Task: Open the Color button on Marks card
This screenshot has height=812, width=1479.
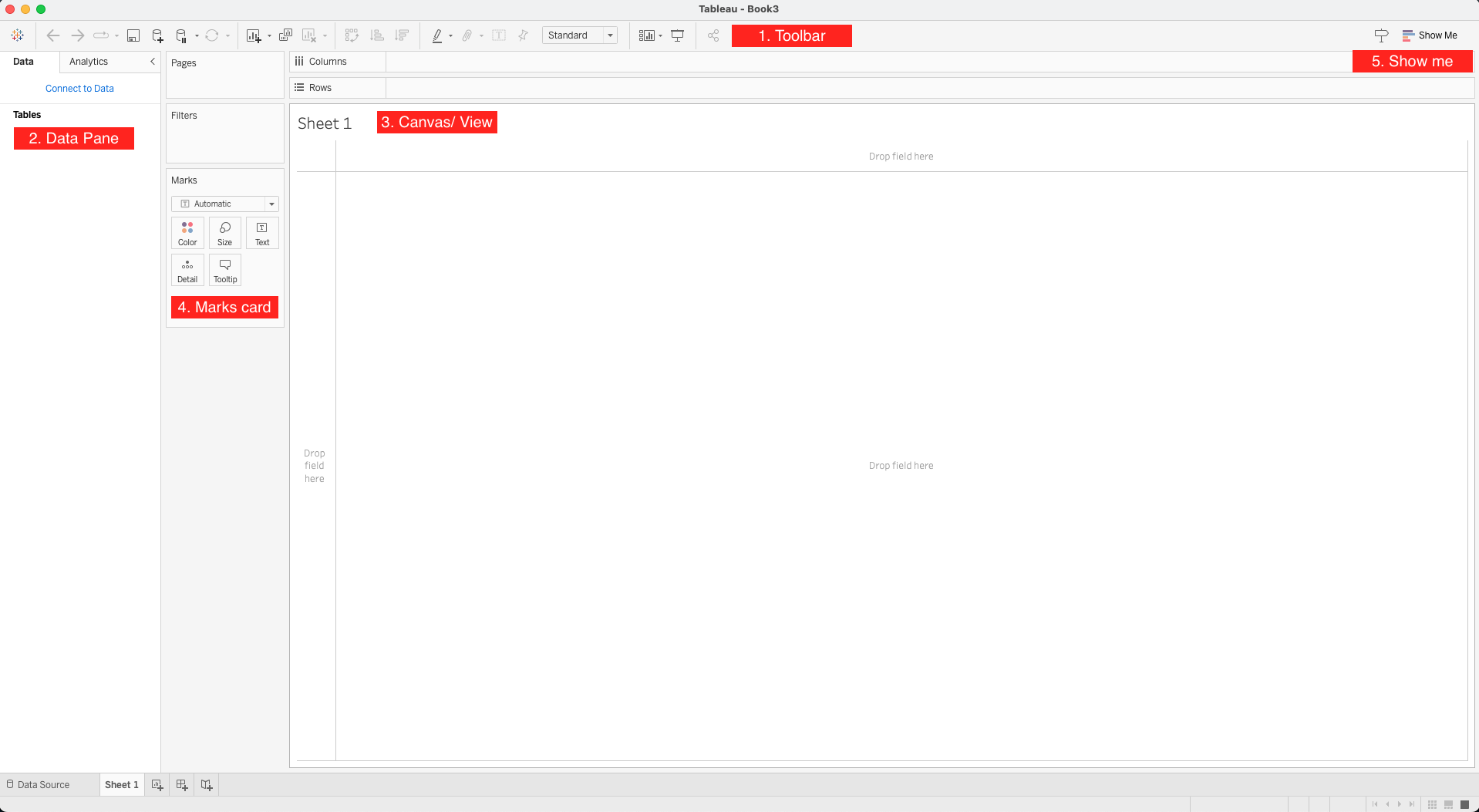Action: (187, 233)
